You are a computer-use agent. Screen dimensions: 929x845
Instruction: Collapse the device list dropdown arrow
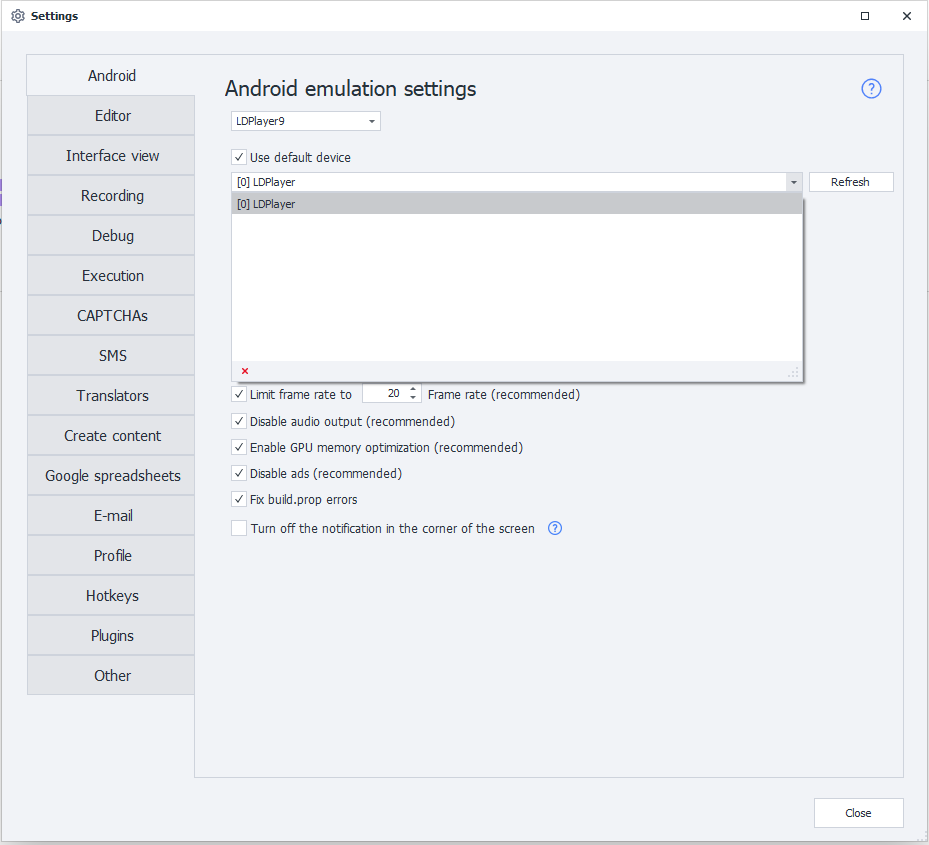pos(793,182)
